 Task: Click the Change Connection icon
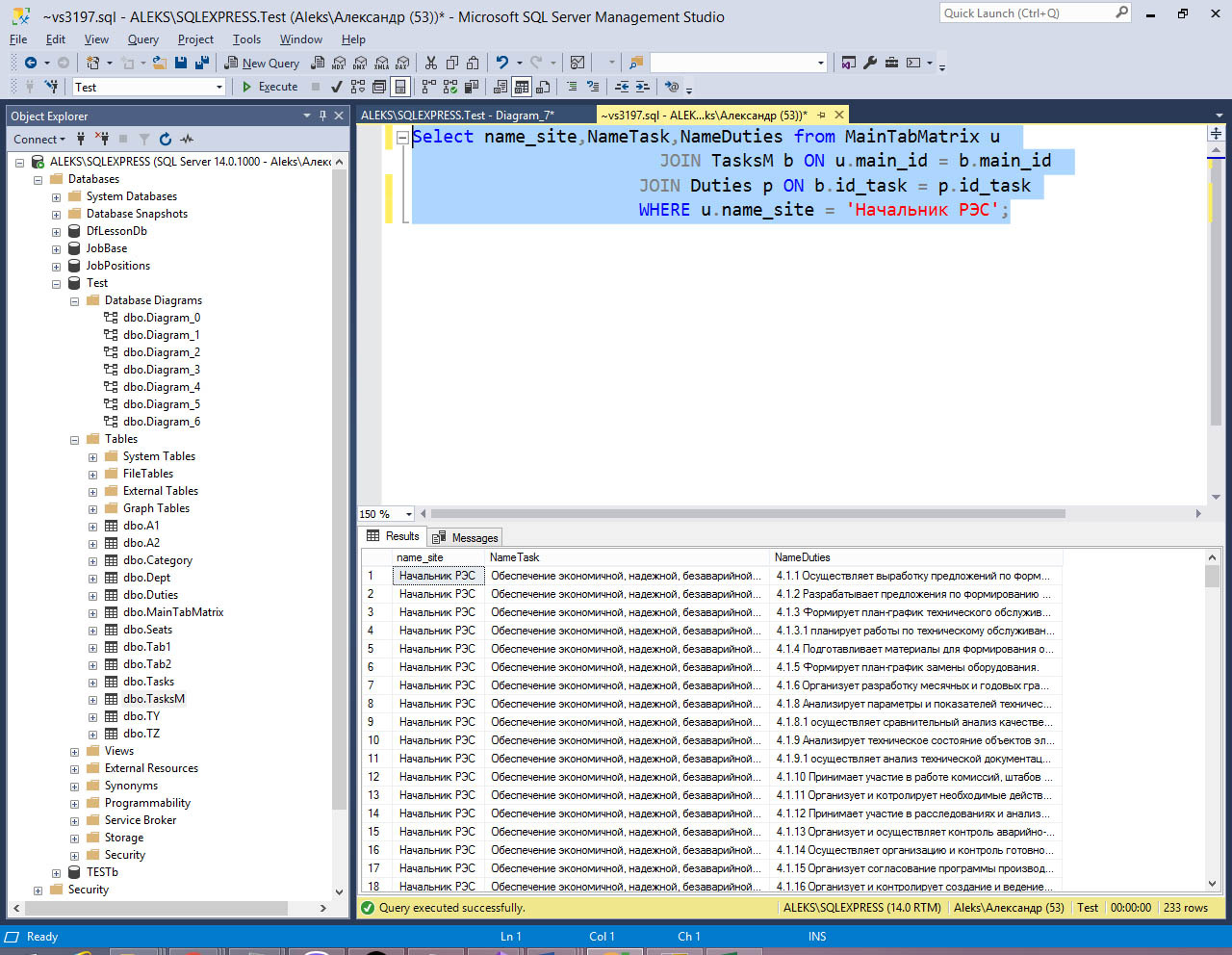[x=51, y=87]
